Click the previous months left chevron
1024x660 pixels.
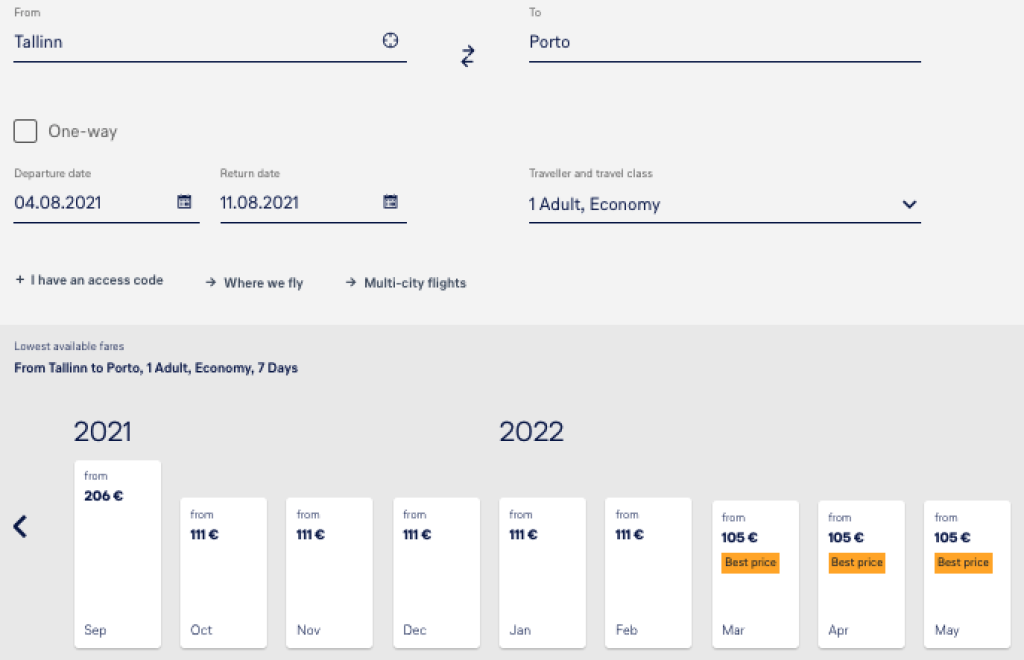tap(20, 527)
